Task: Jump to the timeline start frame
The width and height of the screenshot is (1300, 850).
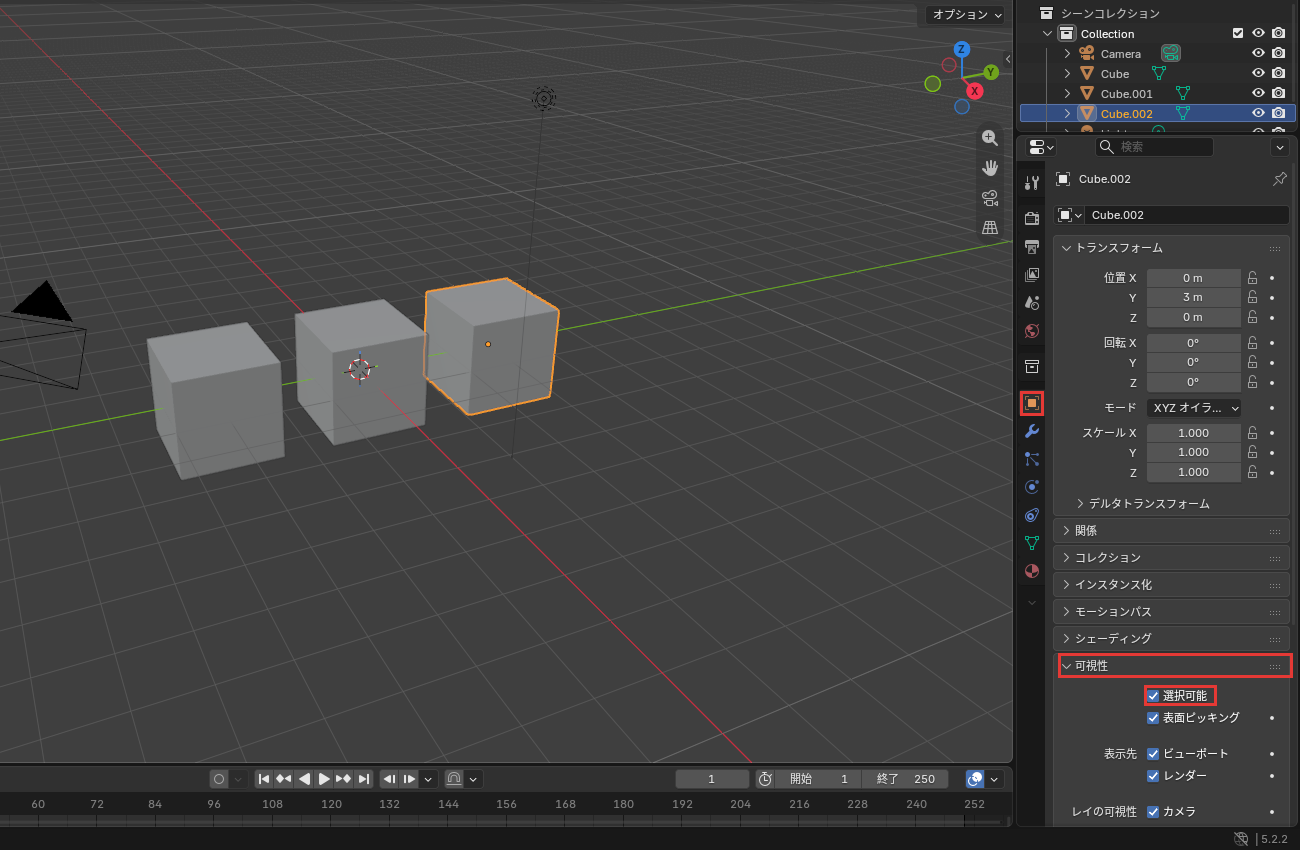Action: 264,779
